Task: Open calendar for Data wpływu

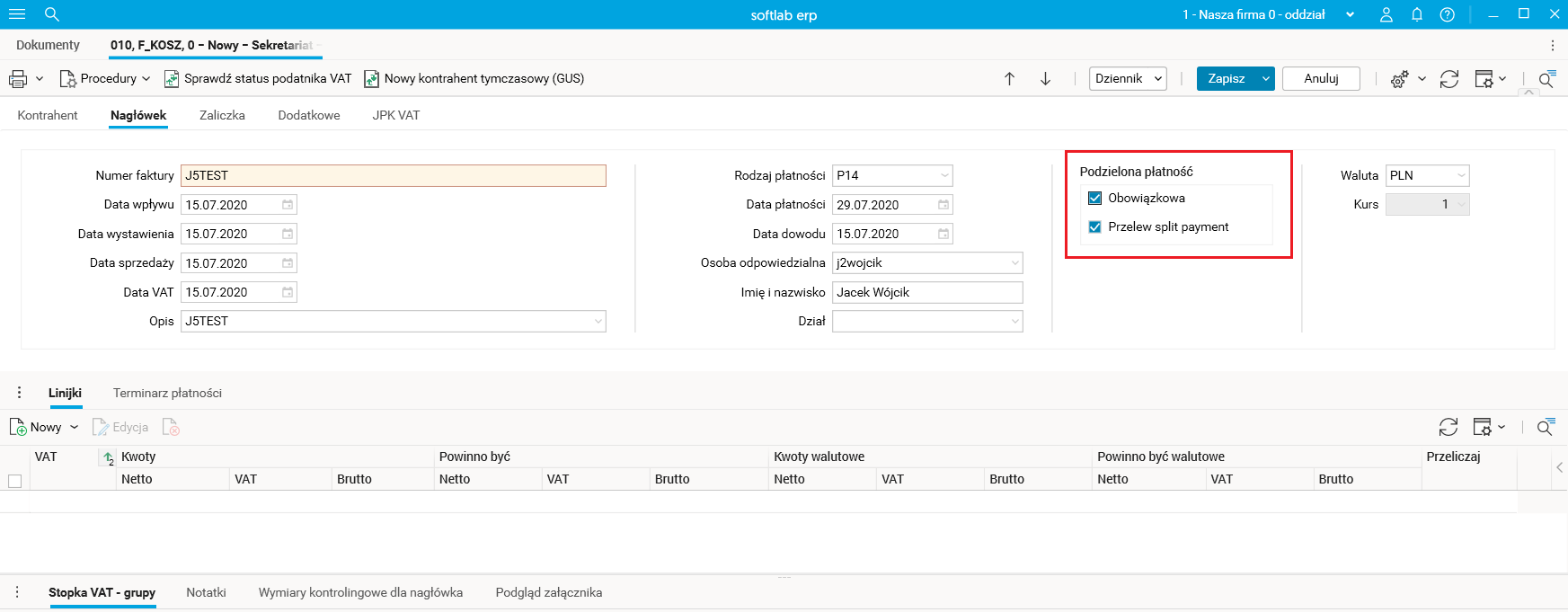Action: click(288, 205)
